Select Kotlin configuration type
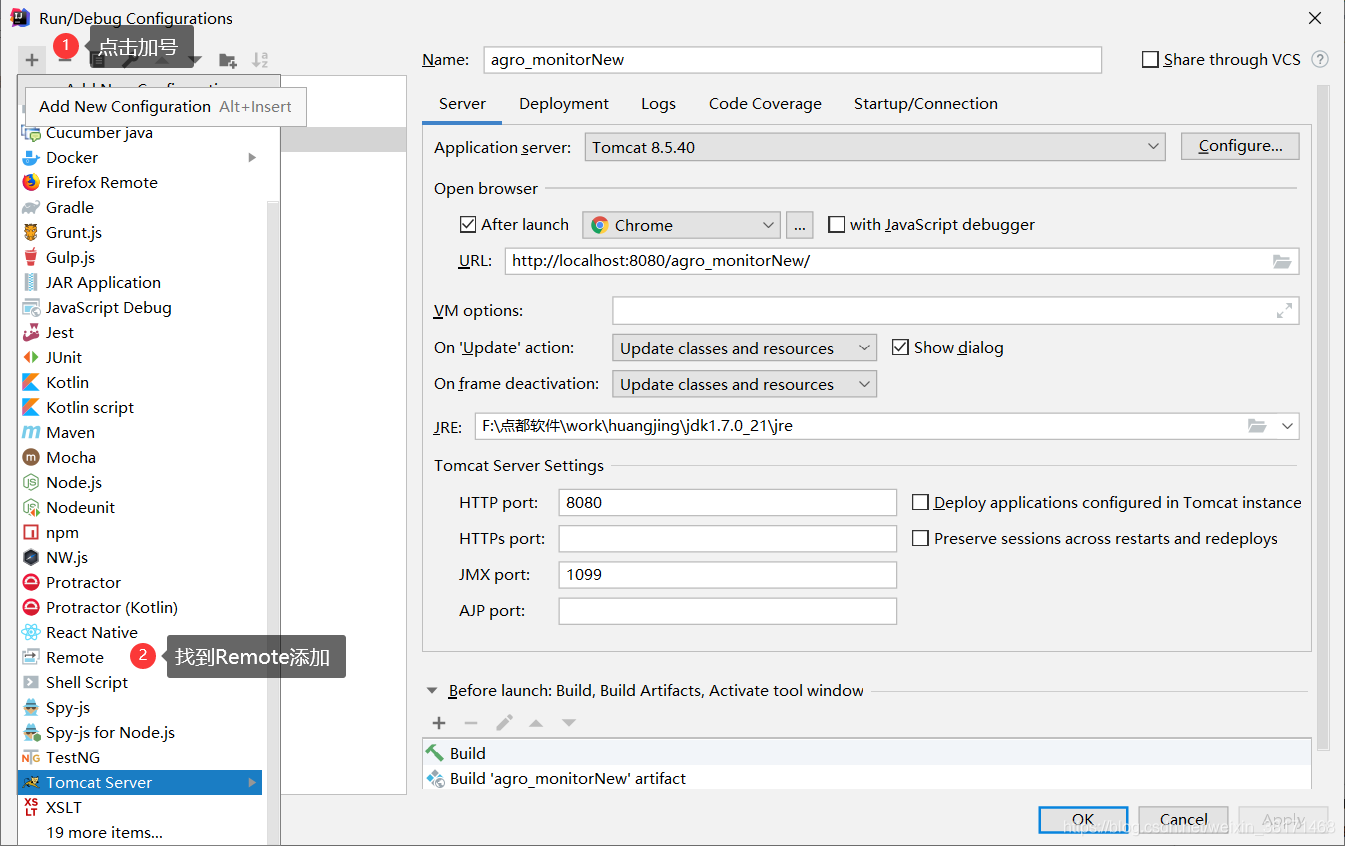Viewport: 1345px width, 846px height. point(139,382)
